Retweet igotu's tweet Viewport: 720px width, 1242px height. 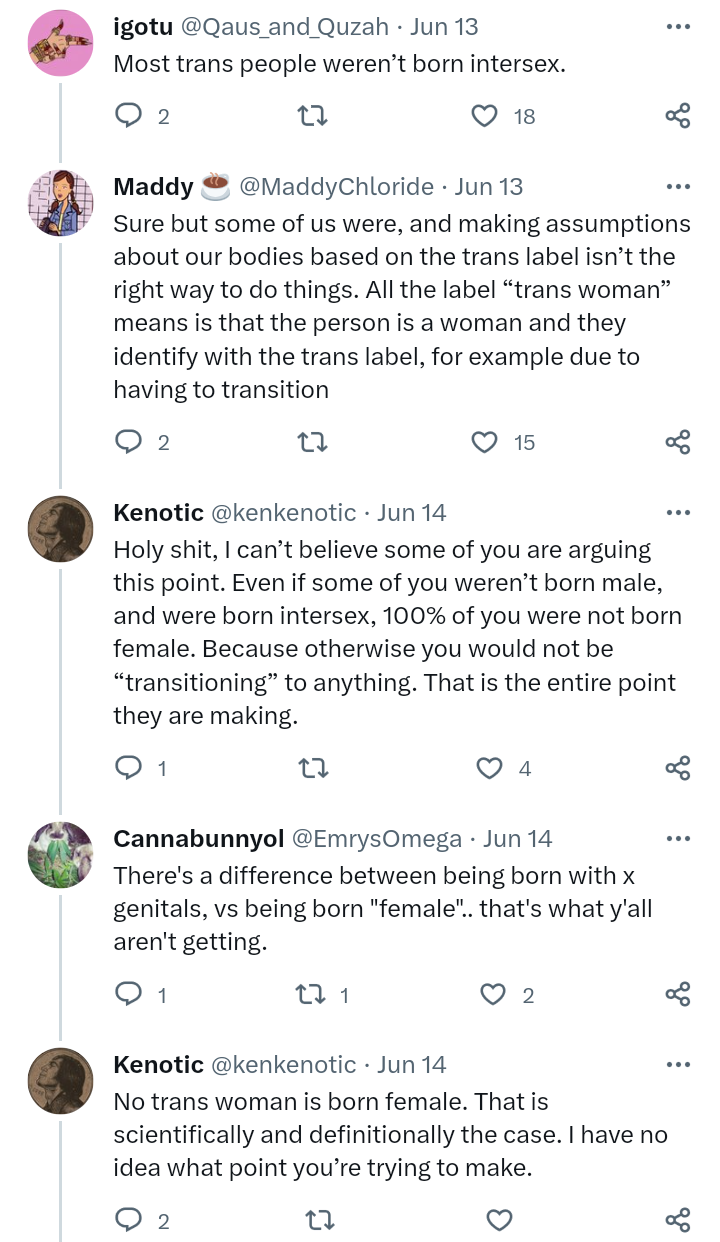click(x=314, y=116)
